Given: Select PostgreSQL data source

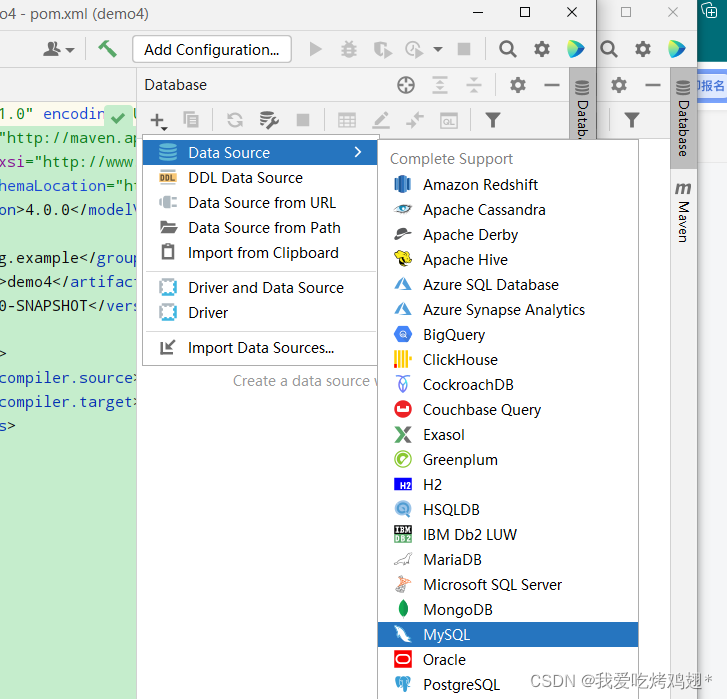Looking at the screenshot, I should (508, 685).
